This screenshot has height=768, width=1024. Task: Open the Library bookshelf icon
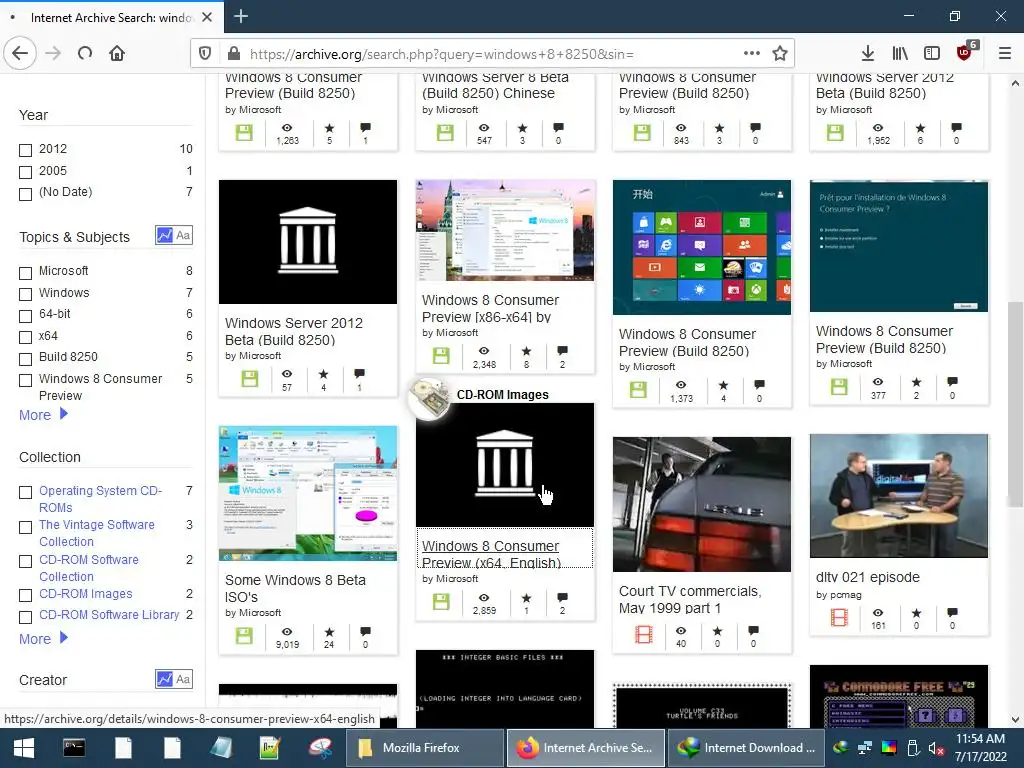pyautogui.click(x=900, y=53)
